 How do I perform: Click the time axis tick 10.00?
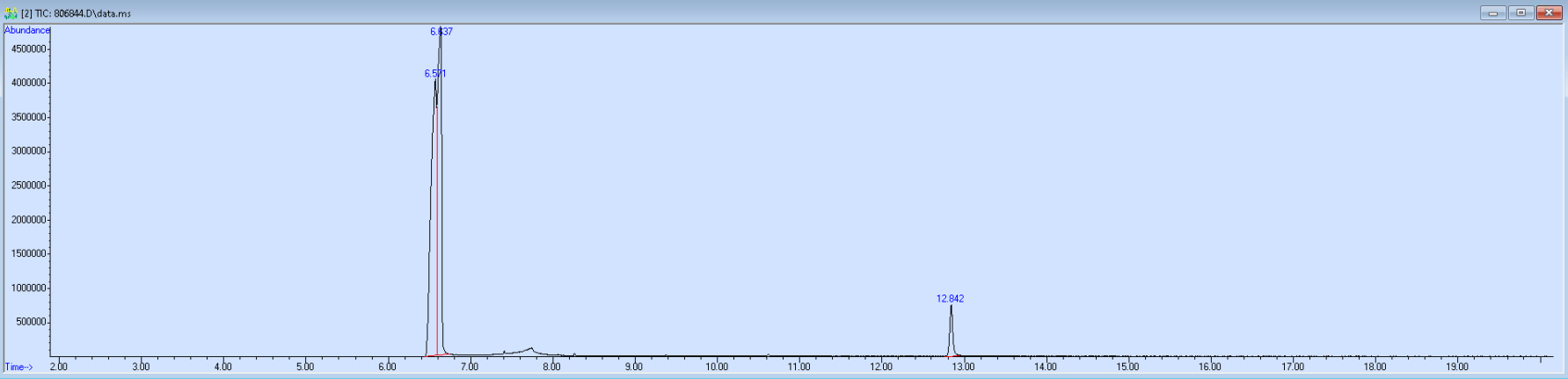[717, 367]
